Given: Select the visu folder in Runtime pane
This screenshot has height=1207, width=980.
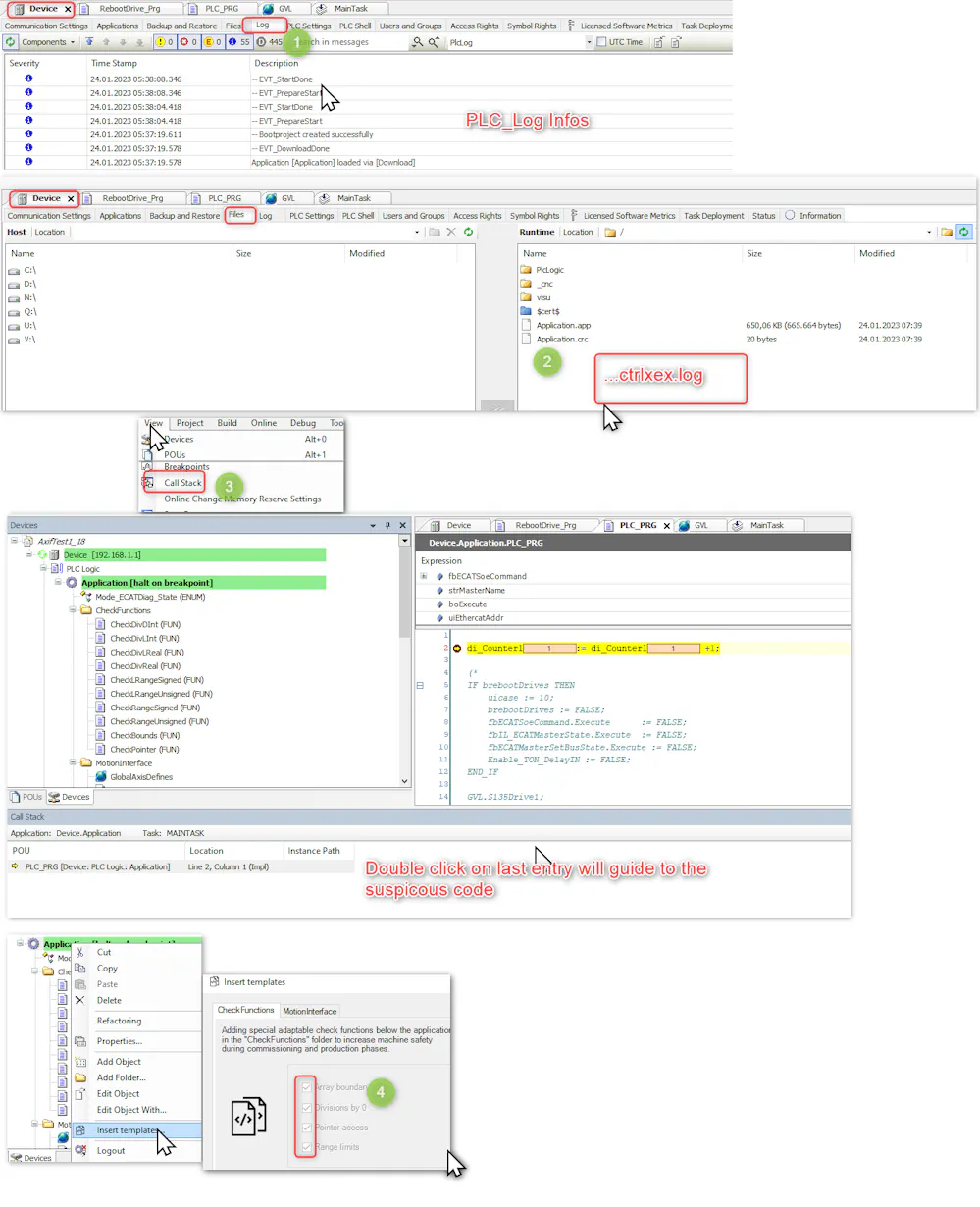Looking at the screenshot, I should (x=536, y=297).
